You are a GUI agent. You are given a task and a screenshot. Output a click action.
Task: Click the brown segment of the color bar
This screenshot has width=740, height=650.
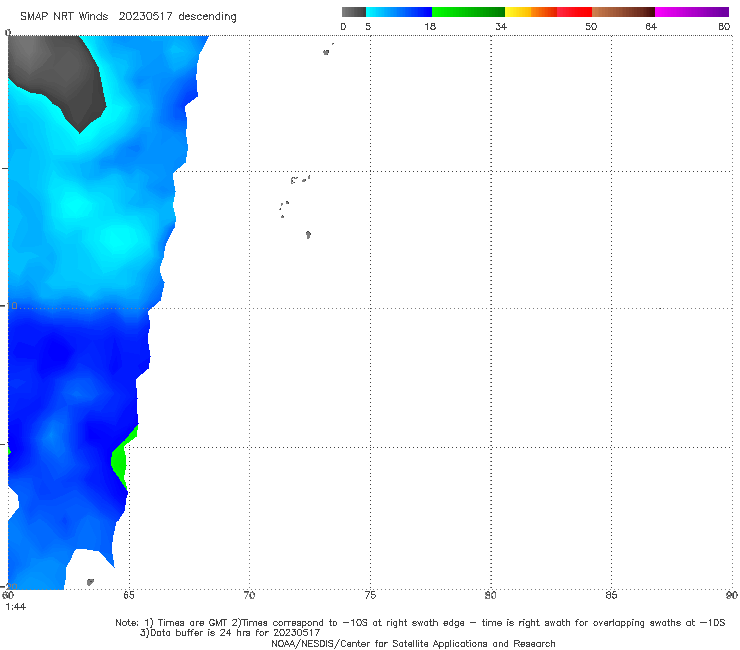click(623, 12)
